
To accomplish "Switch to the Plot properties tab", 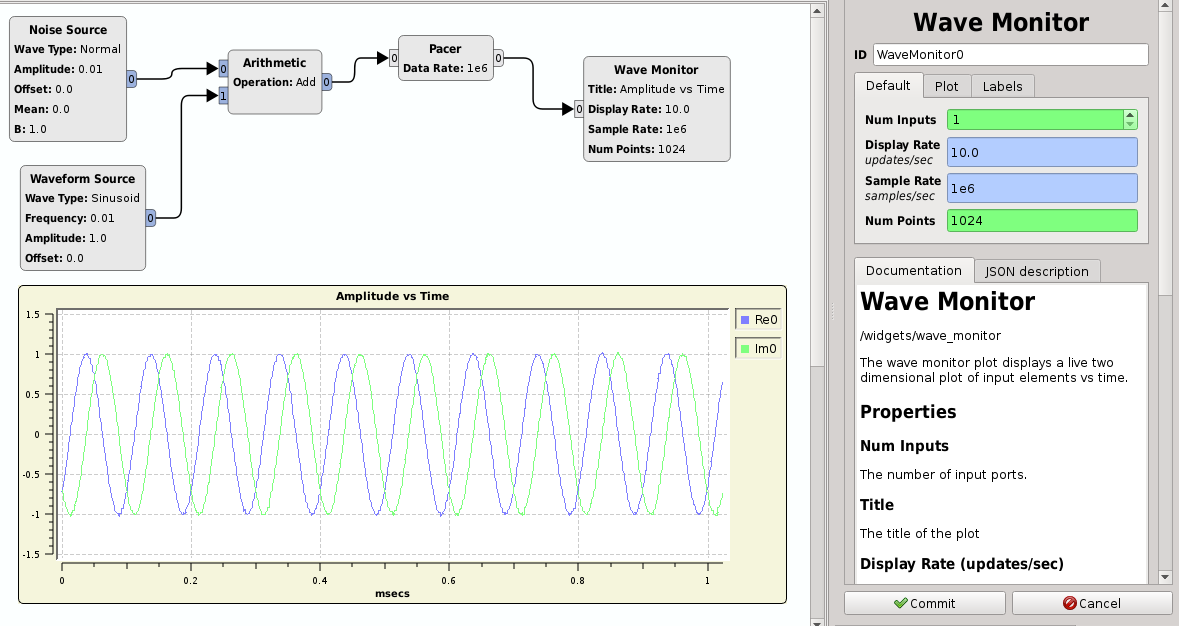I will pyautogui.click(x=946, y=86).
